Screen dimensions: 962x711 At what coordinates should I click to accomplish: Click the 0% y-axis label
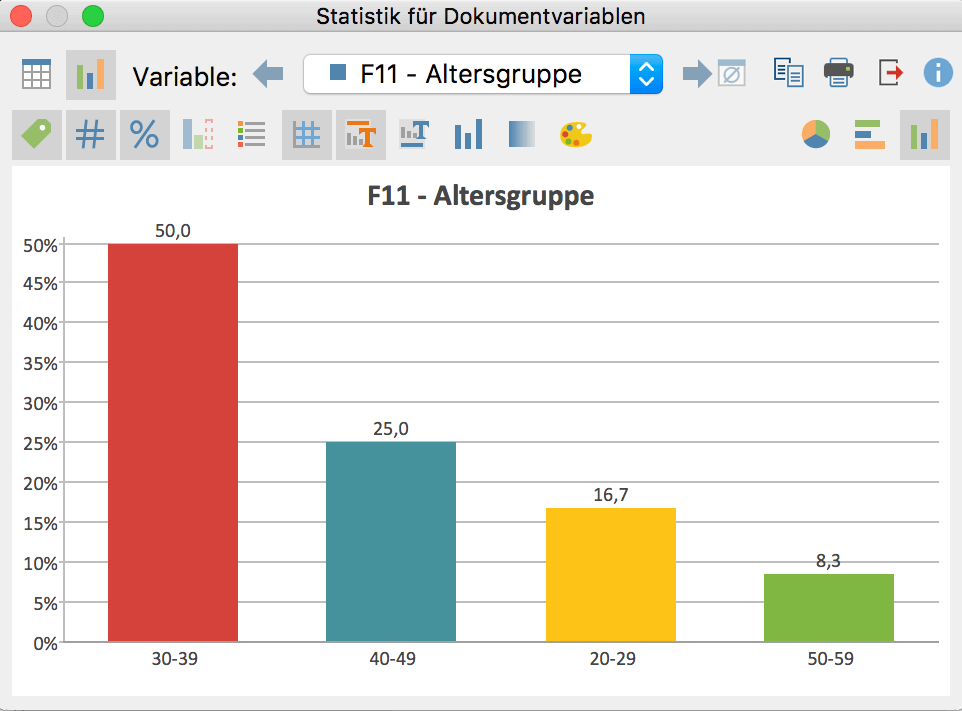(x=45, y=644)
